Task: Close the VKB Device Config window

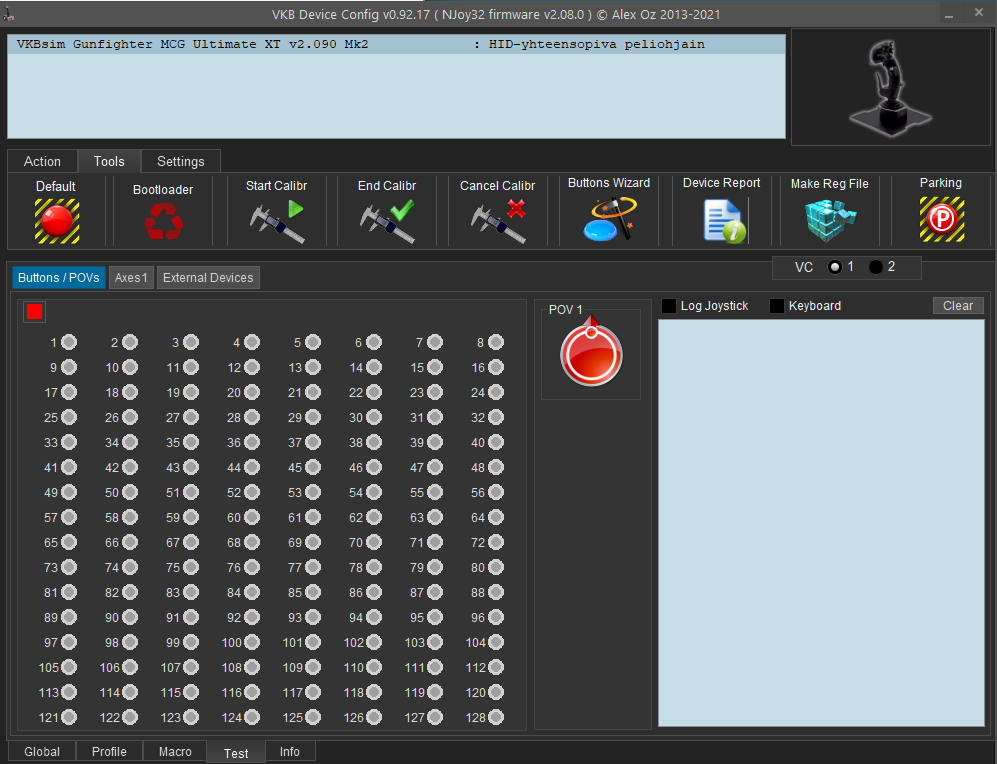Action: pyautogui.click(x=979, y=13)
